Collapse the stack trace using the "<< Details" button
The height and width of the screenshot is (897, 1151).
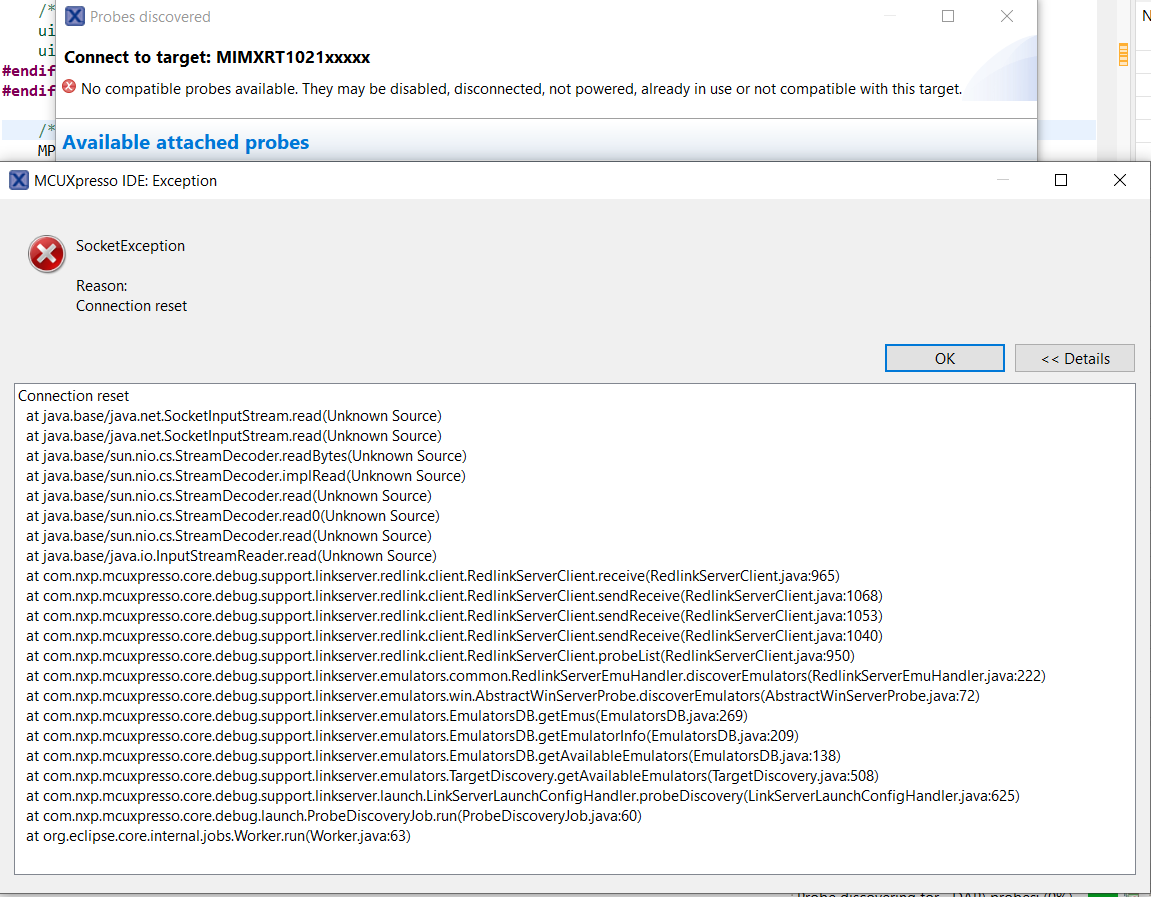[1074, 357]
